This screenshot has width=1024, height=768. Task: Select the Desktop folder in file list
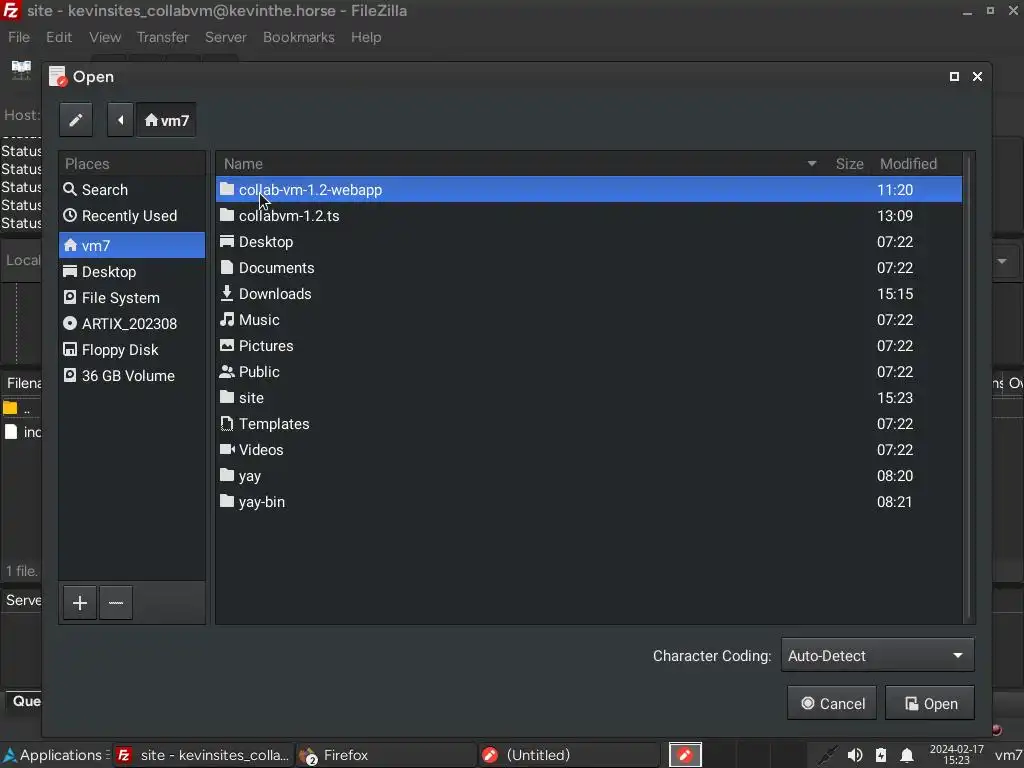[x=588, y=242]
